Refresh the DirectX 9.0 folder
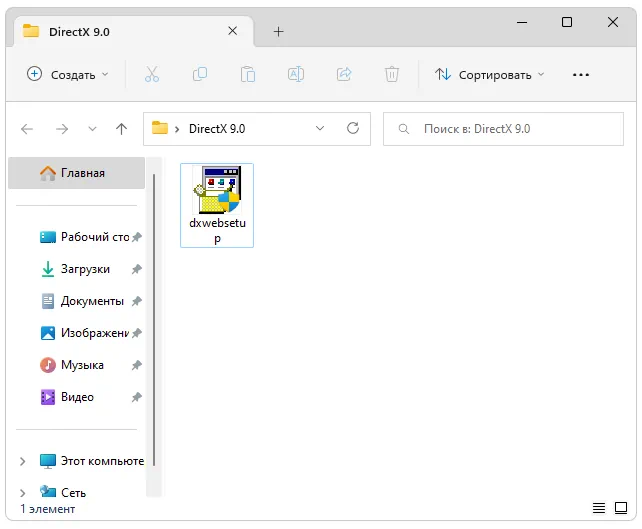The height and width of the screenshot is (529, 642). click(x=353, y=129)
